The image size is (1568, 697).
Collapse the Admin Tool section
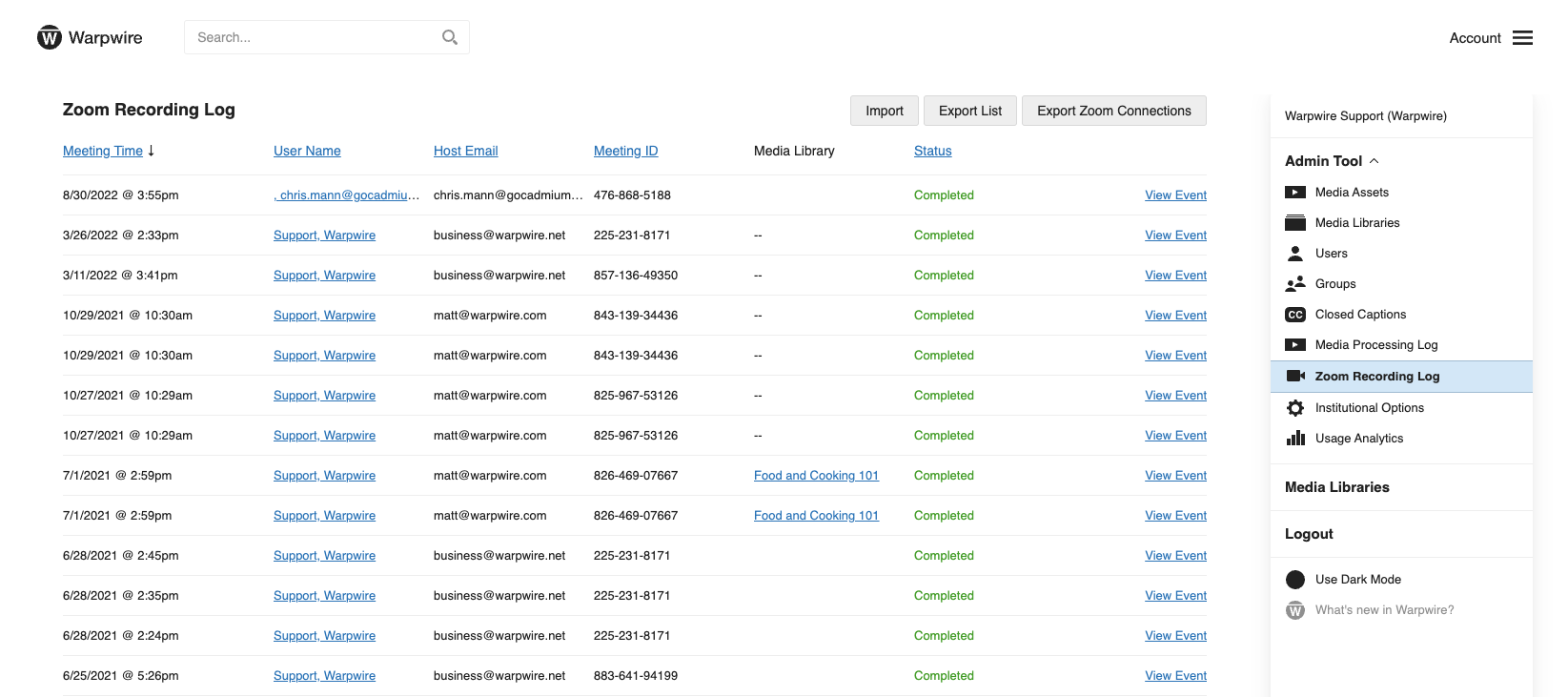[x=1333, y=161]
